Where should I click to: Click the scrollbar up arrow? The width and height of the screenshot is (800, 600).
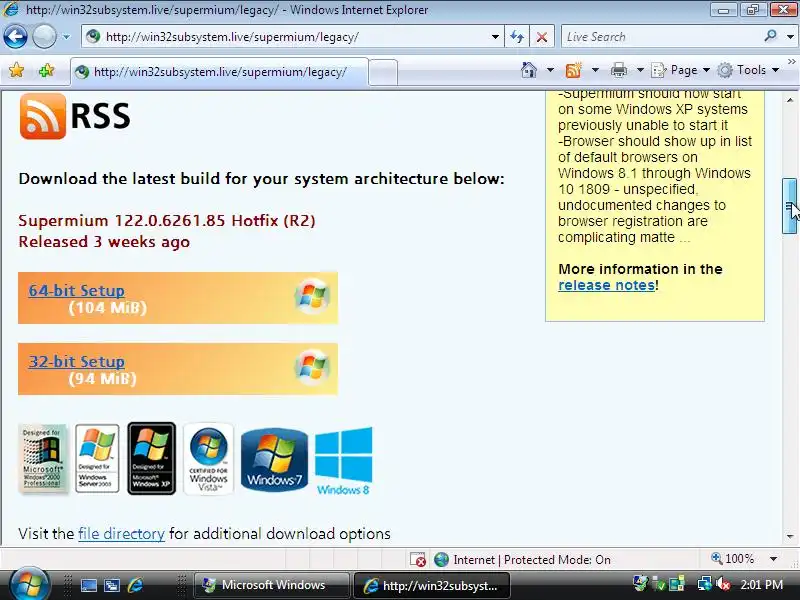[790, 100]
